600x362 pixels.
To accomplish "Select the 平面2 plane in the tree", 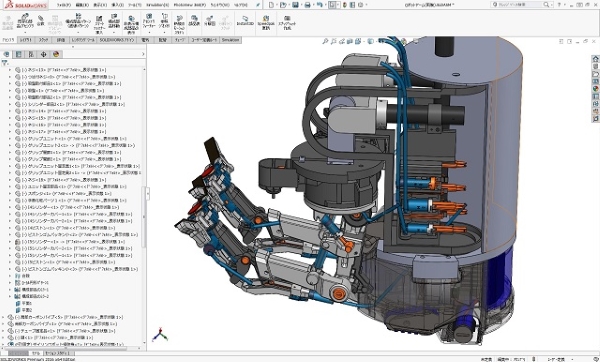I will (x=23, y=310).
